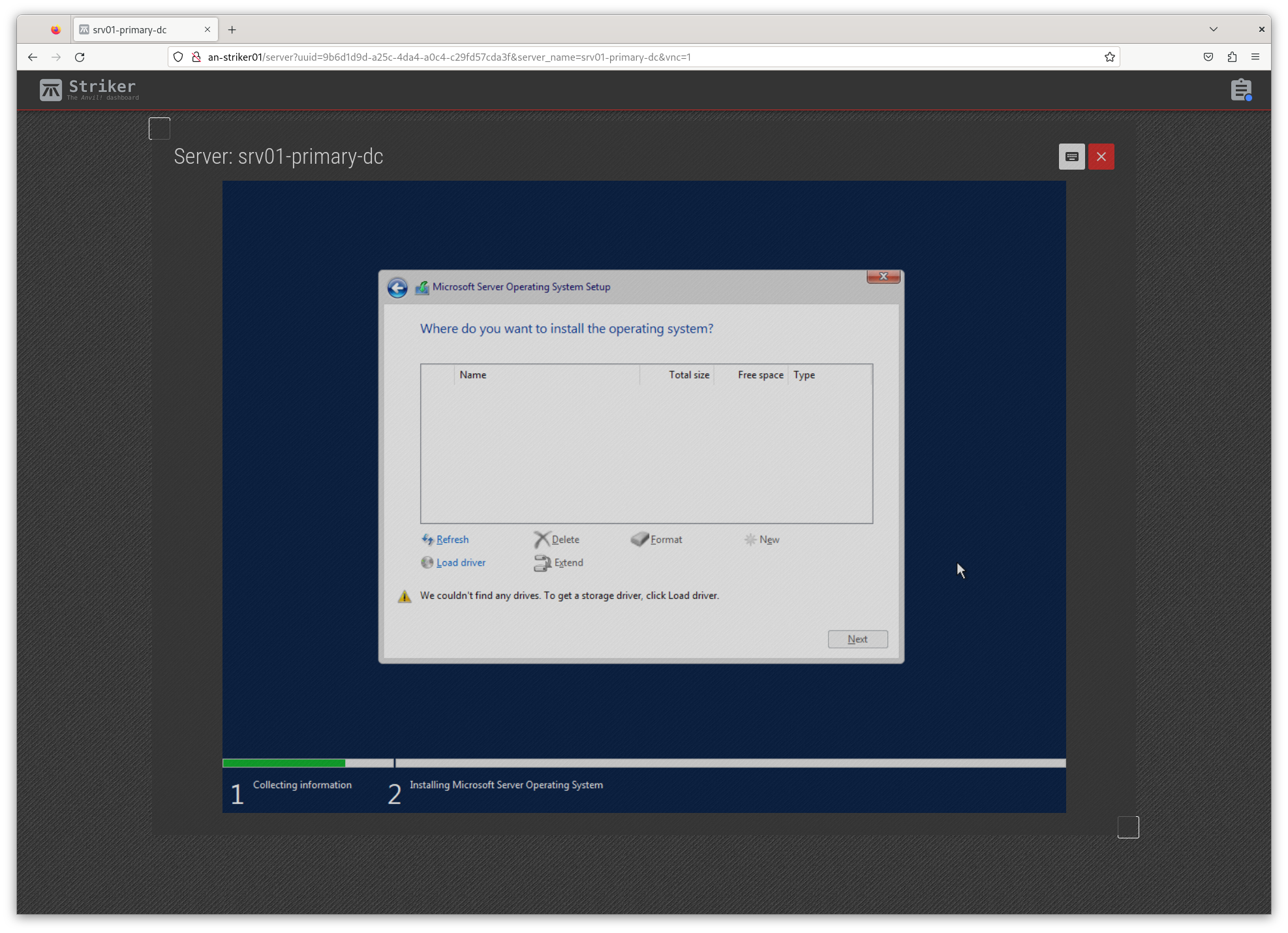Click Refresh in the drive options
The width and height of the screenshot is (1288, 933).
click(452, 540)
